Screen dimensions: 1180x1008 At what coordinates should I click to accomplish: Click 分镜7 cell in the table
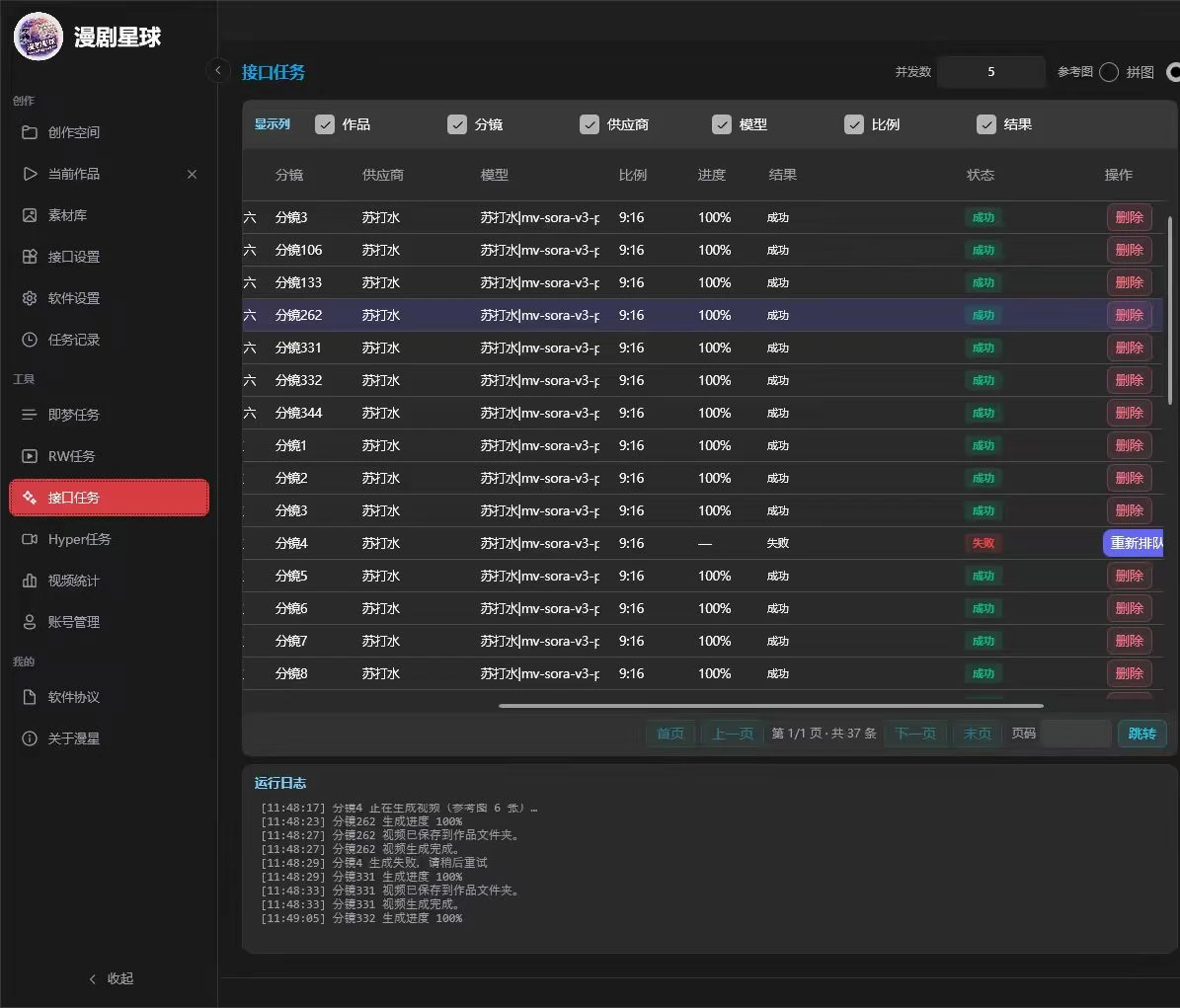291,641
